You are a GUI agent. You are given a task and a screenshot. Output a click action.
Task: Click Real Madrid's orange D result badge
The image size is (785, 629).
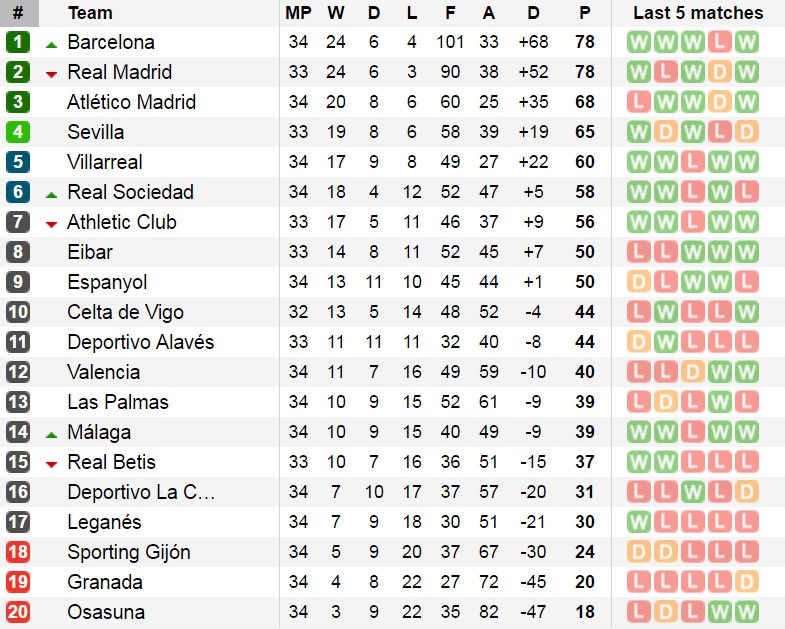coord(719,72)
